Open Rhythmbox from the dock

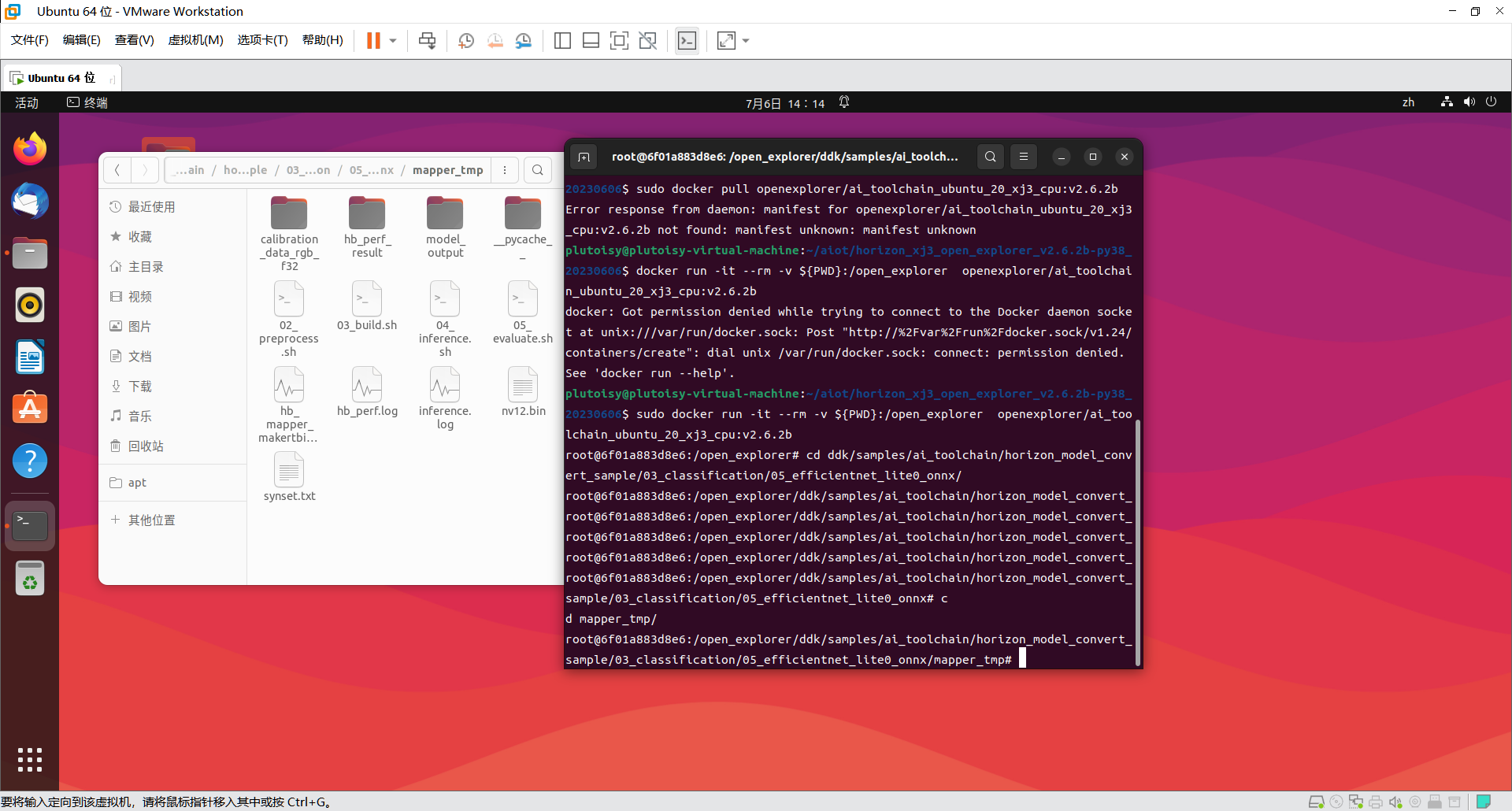[x=30, y=305]
